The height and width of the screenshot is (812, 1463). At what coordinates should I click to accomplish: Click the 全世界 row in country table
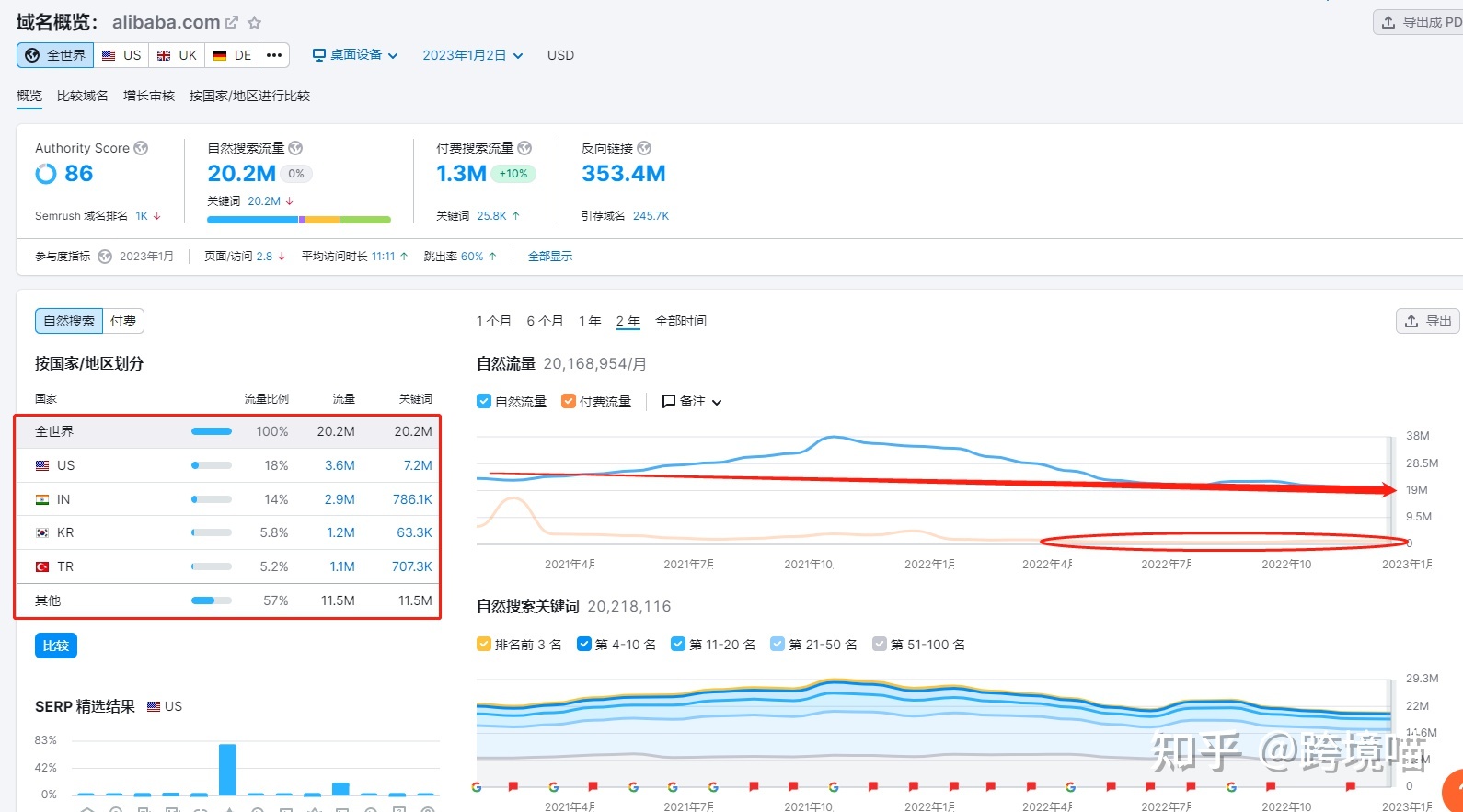point(228,431)
